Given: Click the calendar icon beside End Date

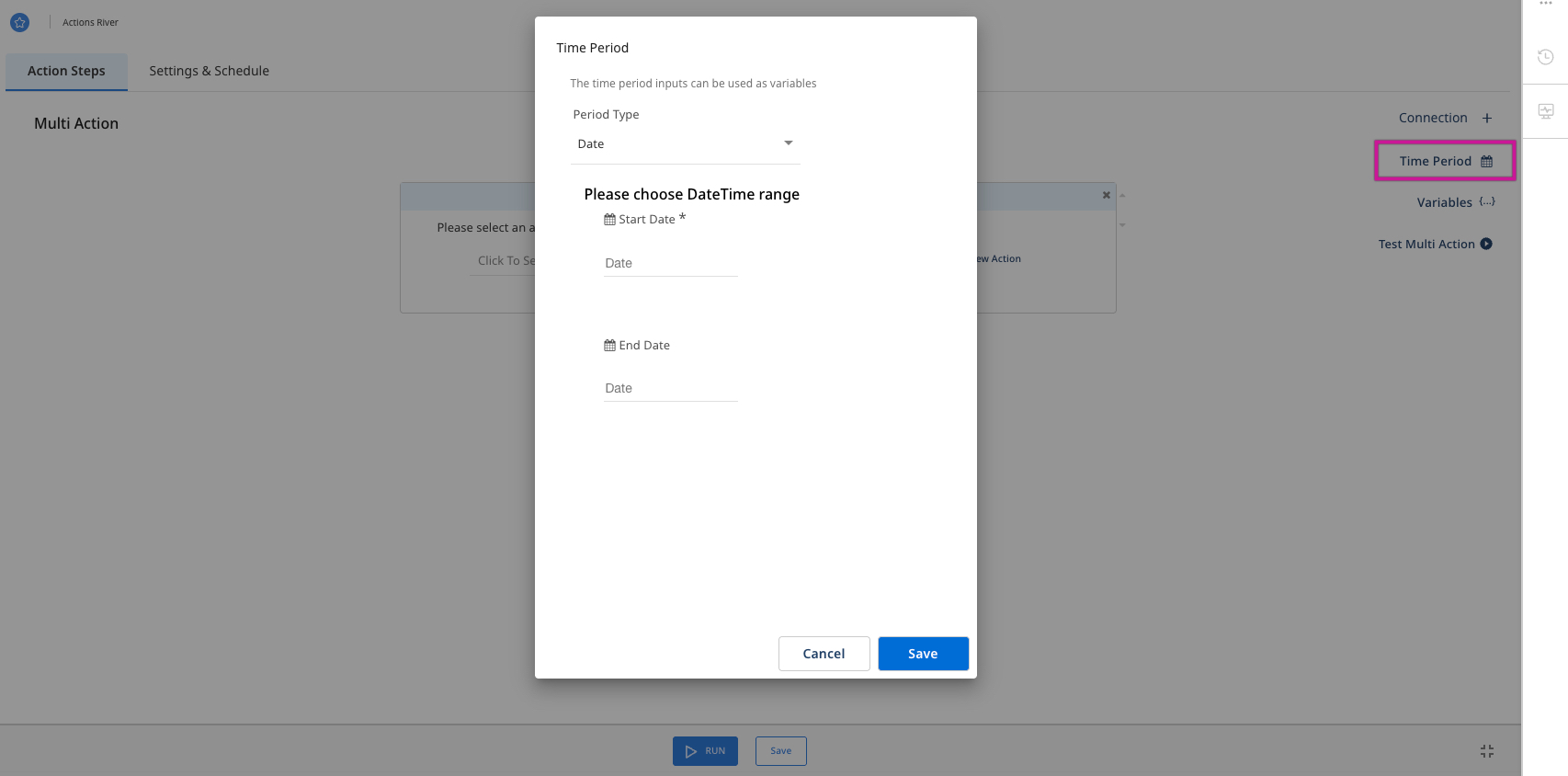Looking at the screenshot, I should [x=609, y=346].
